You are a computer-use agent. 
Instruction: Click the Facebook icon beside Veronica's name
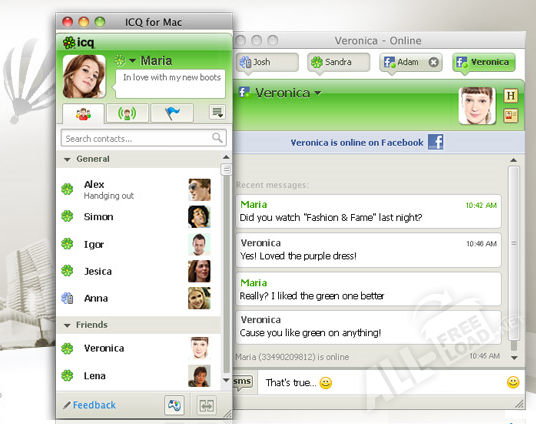(244, 92)
